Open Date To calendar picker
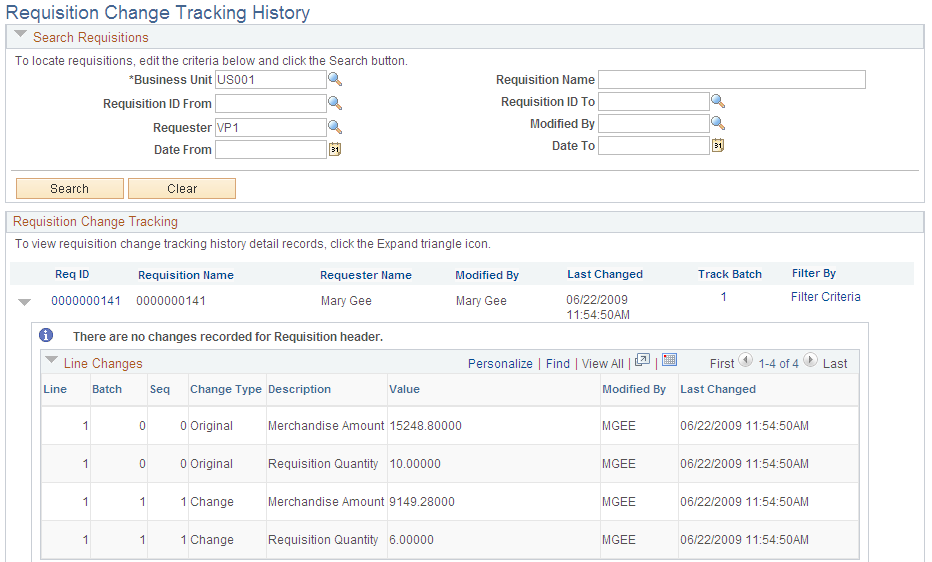Screen dimensions: 932x562 coord(718,146)
